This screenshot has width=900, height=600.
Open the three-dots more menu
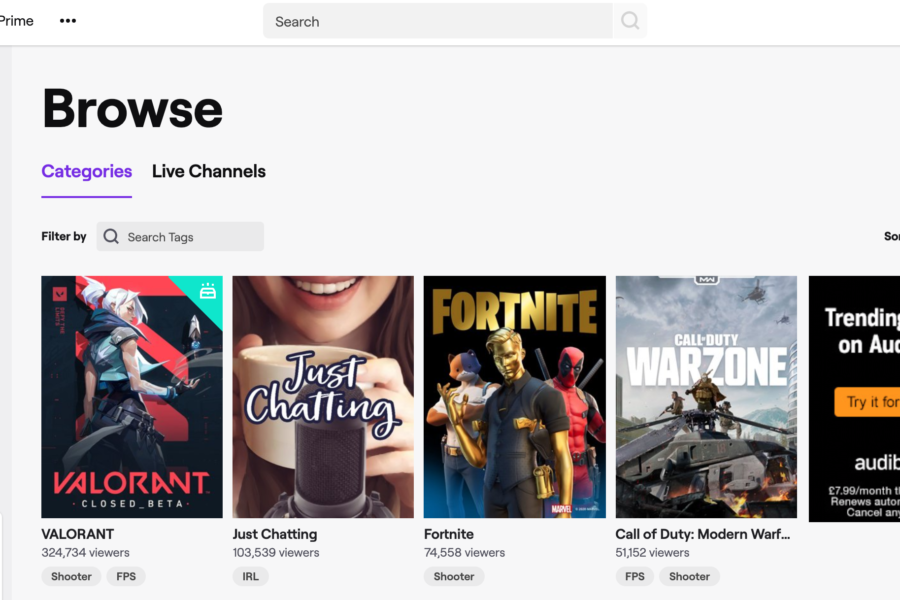pyautogui.click(x=68, y=21)
